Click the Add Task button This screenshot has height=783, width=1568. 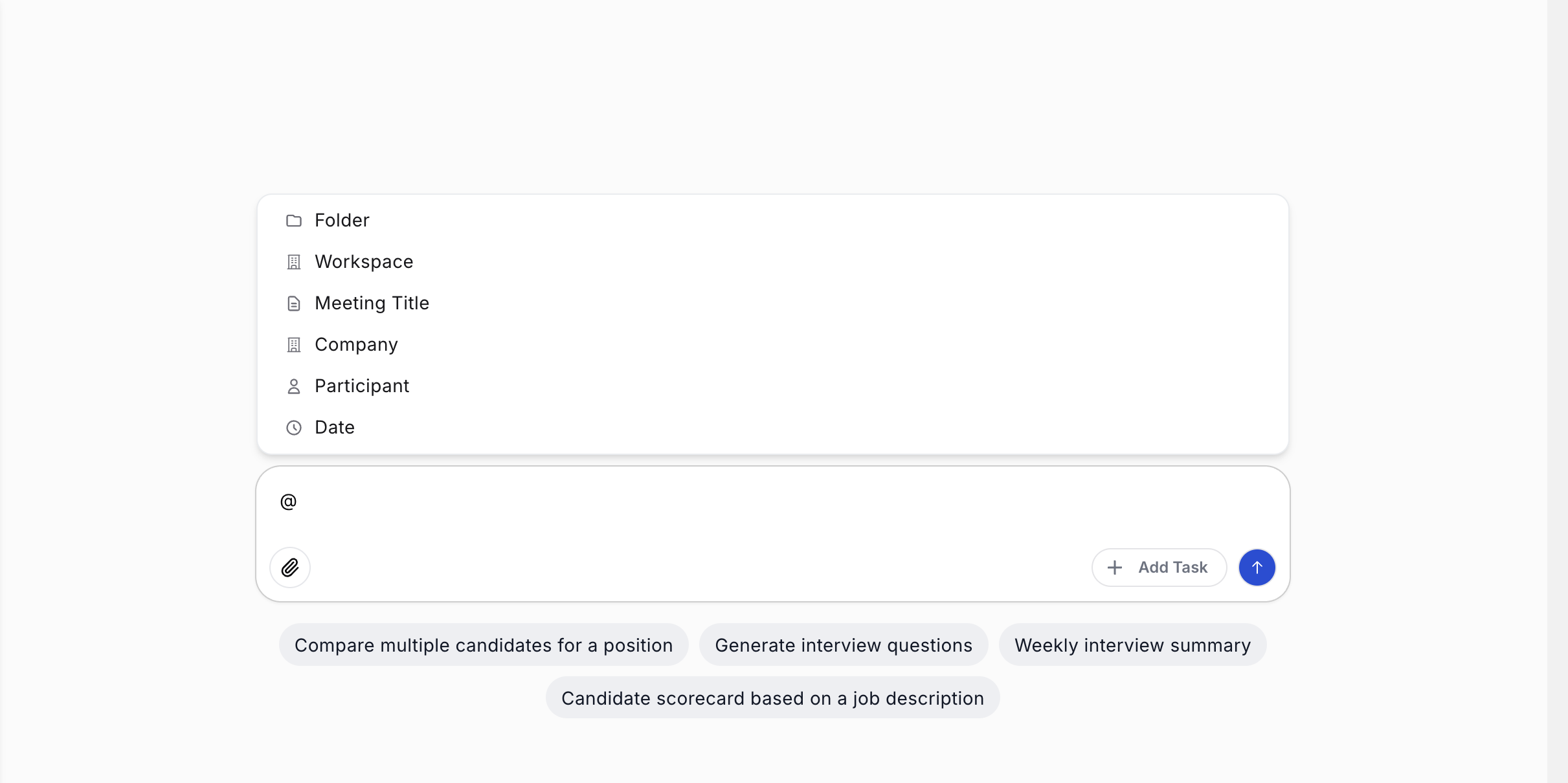click(x=1159, y=568)
